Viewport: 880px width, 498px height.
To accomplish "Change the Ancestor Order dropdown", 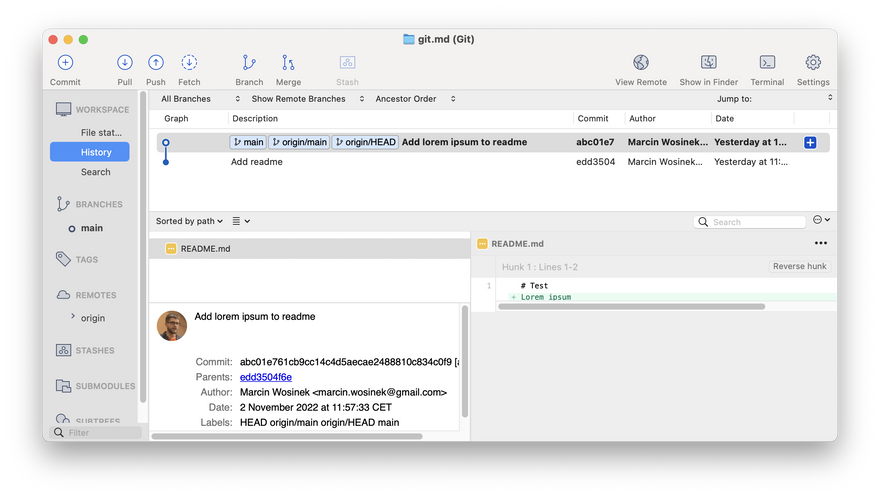I will [415, 99].
